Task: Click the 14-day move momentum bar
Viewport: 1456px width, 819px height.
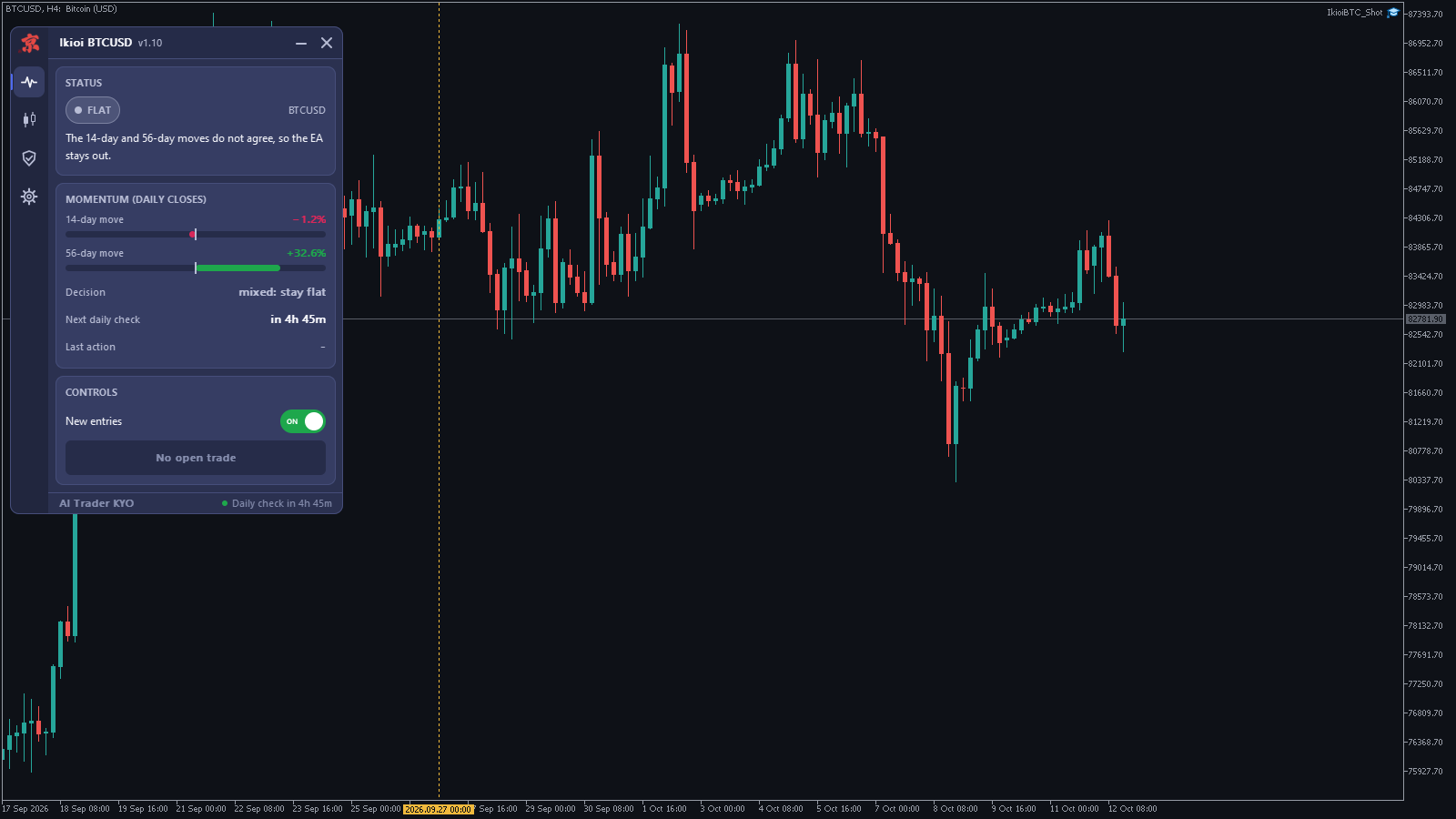Action: pos(196,234)
